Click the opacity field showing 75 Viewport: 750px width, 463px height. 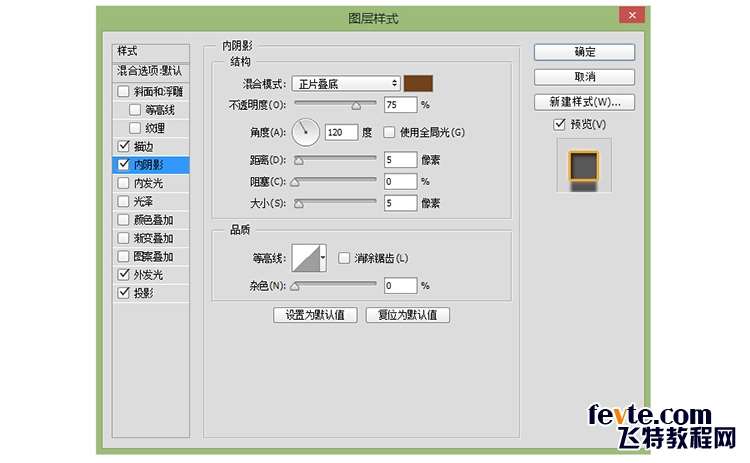pos(400,105)
